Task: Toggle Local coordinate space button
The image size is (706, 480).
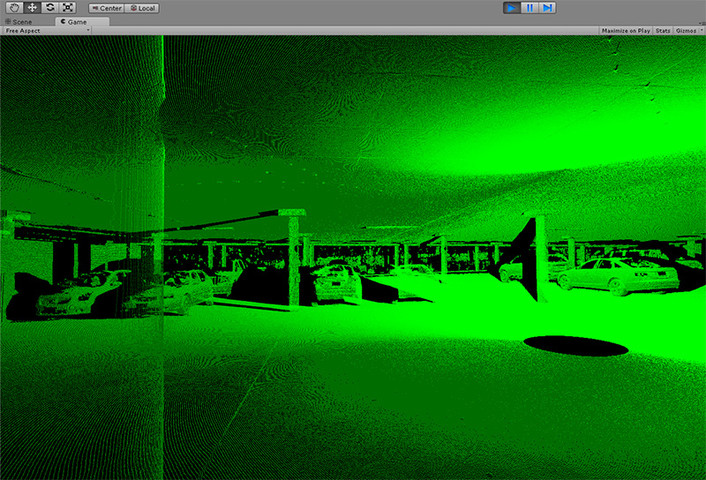Action: pos(142,8)
